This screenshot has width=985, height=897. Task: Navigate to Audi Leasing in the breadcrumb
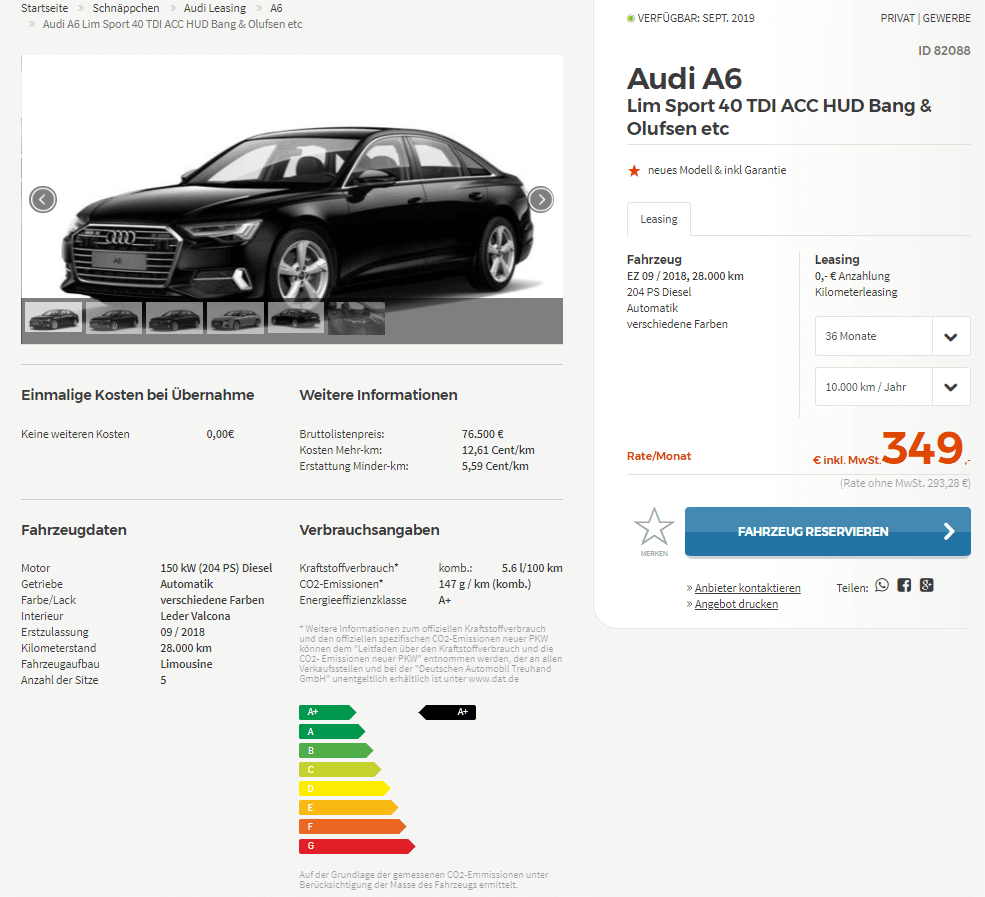coord(215,8)
